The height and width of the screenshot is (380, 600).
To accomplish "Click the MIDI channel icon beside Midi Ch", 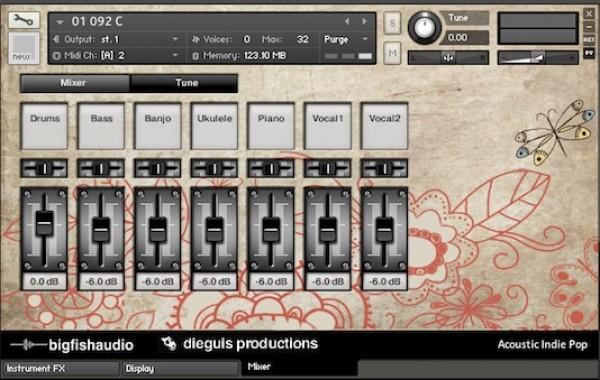I will 57,55.
